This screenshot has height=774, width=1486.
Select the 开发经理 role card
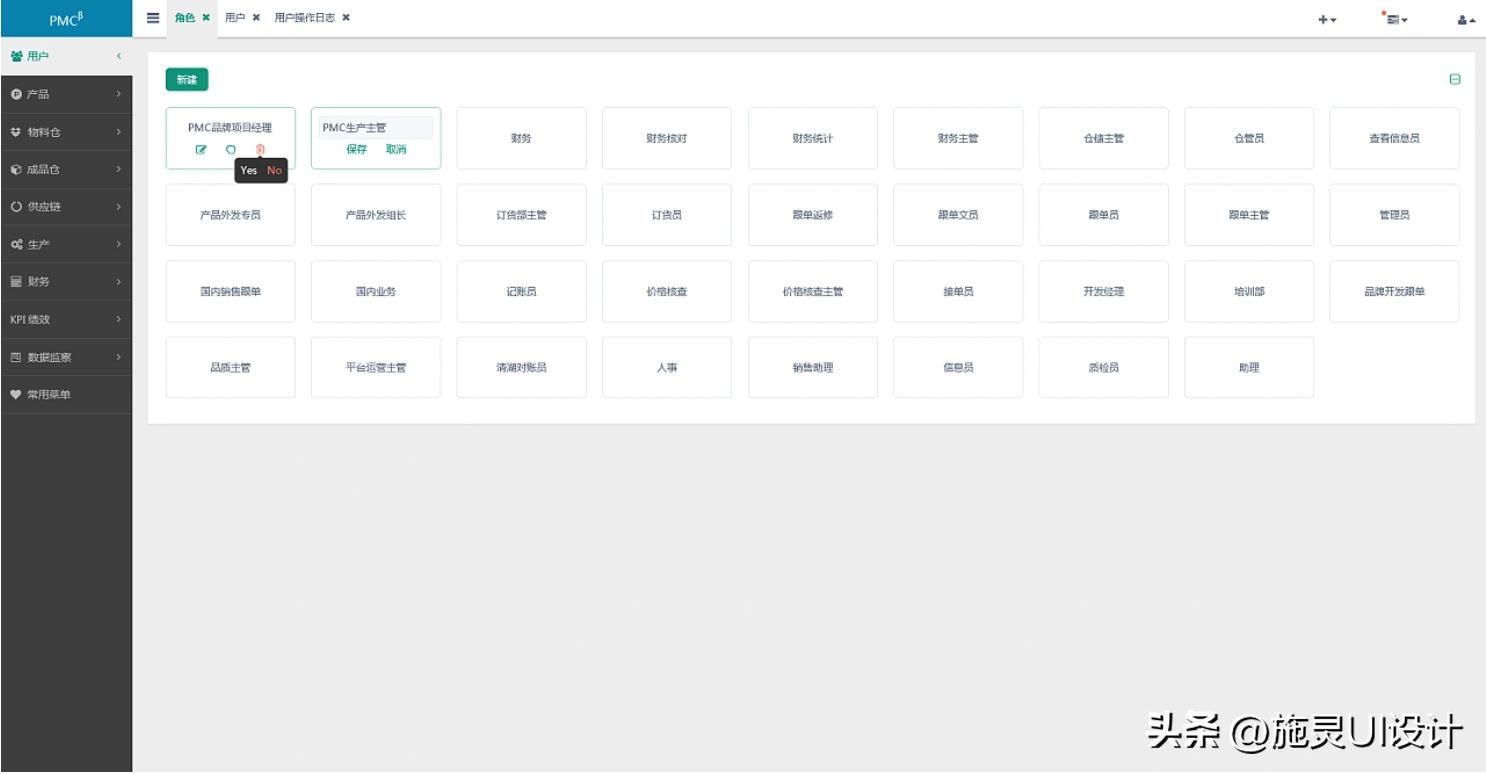click(1104, 291)
